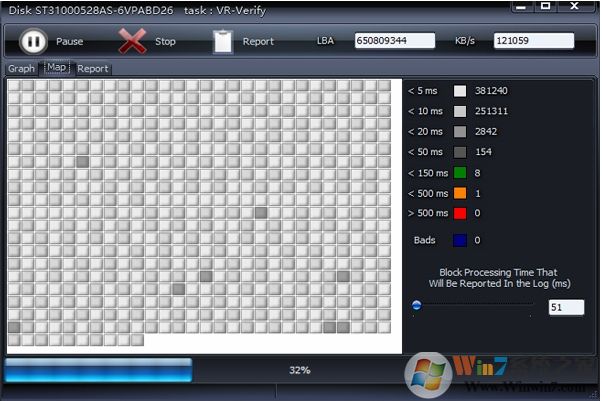Click the red X Stop icon
Screen dimensions: 602x401
(132, 41)
